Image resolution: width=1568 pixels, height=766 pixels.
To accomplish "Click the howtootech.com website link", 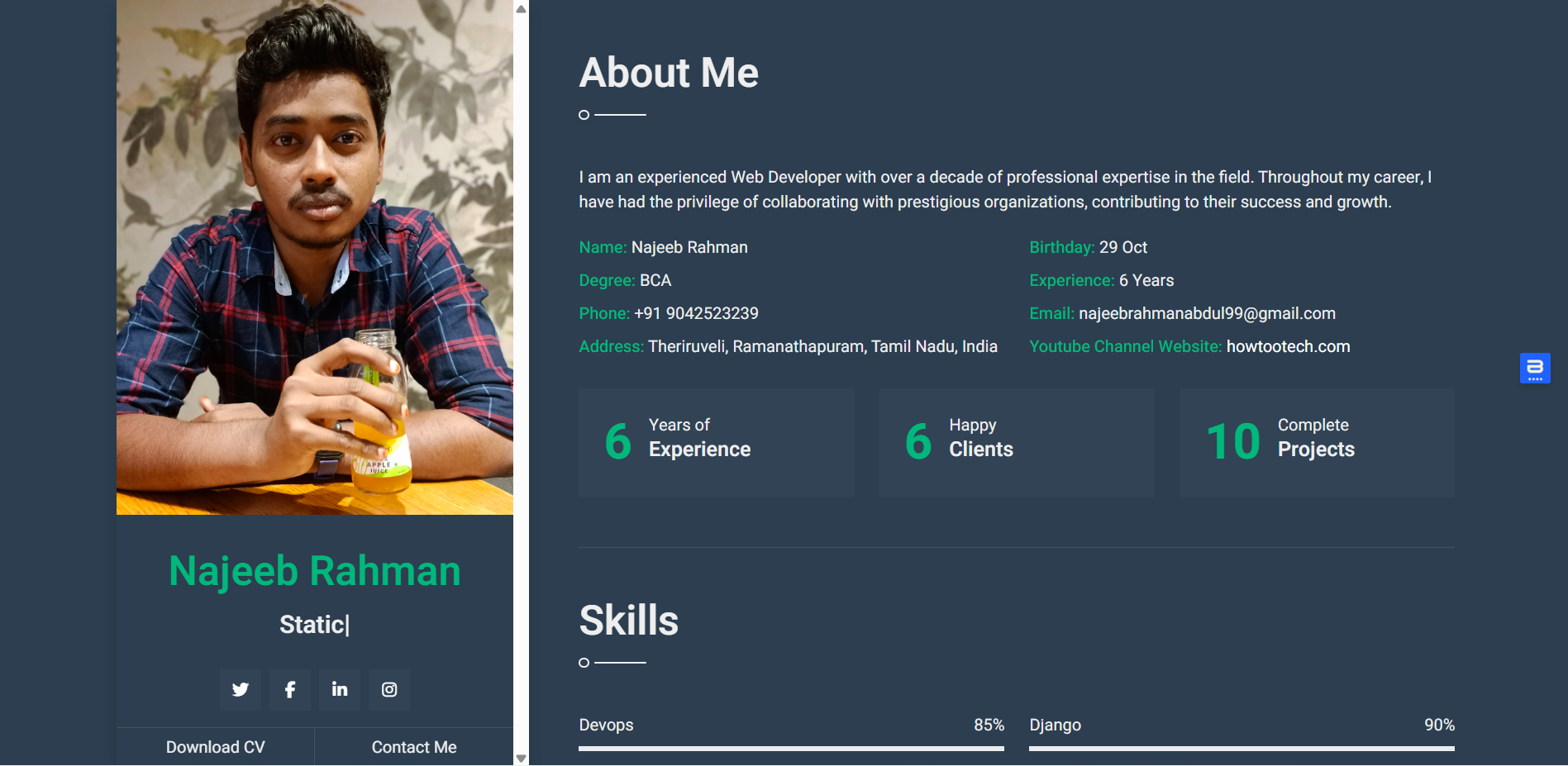I will coord(1288,347).
